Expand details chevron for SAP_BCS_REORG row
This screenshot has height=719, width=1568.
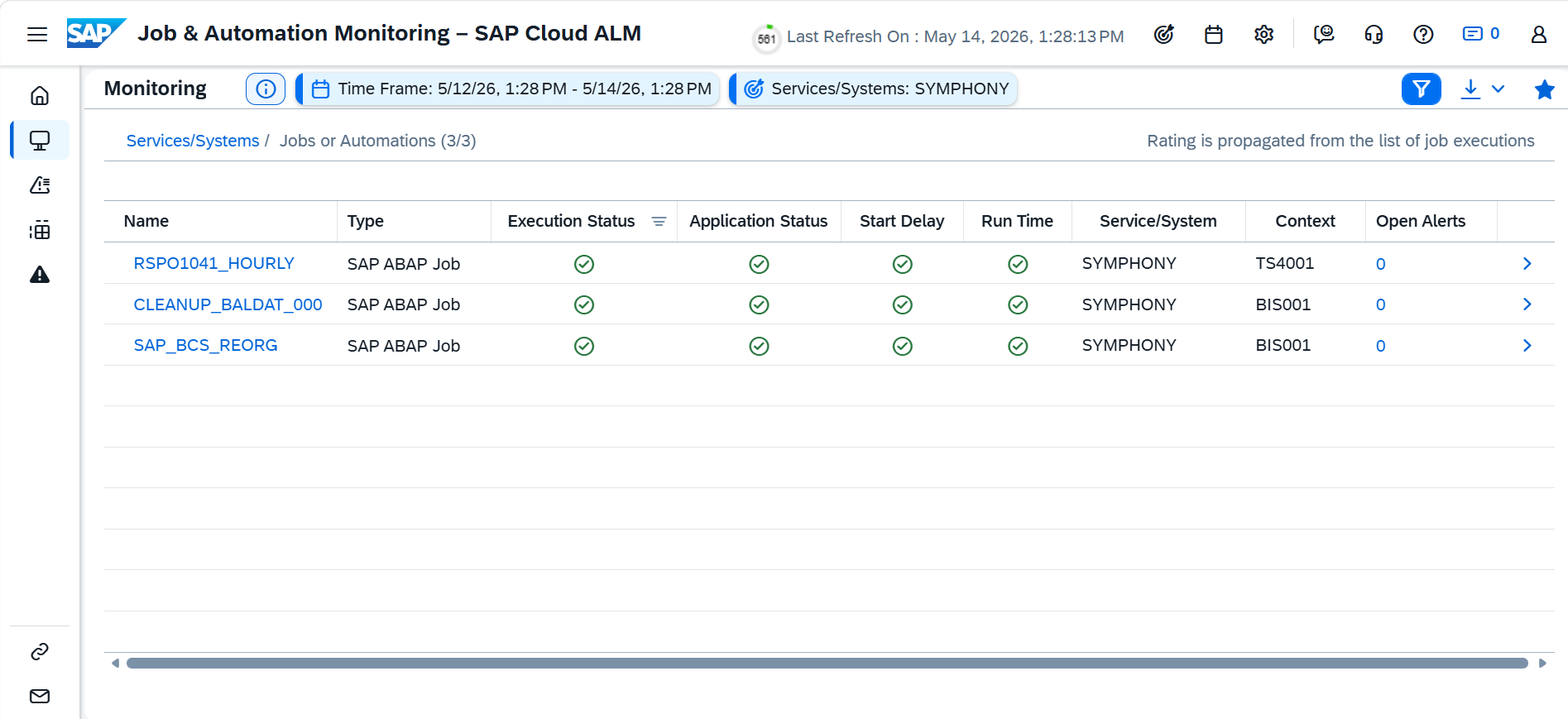(1527, 345)
